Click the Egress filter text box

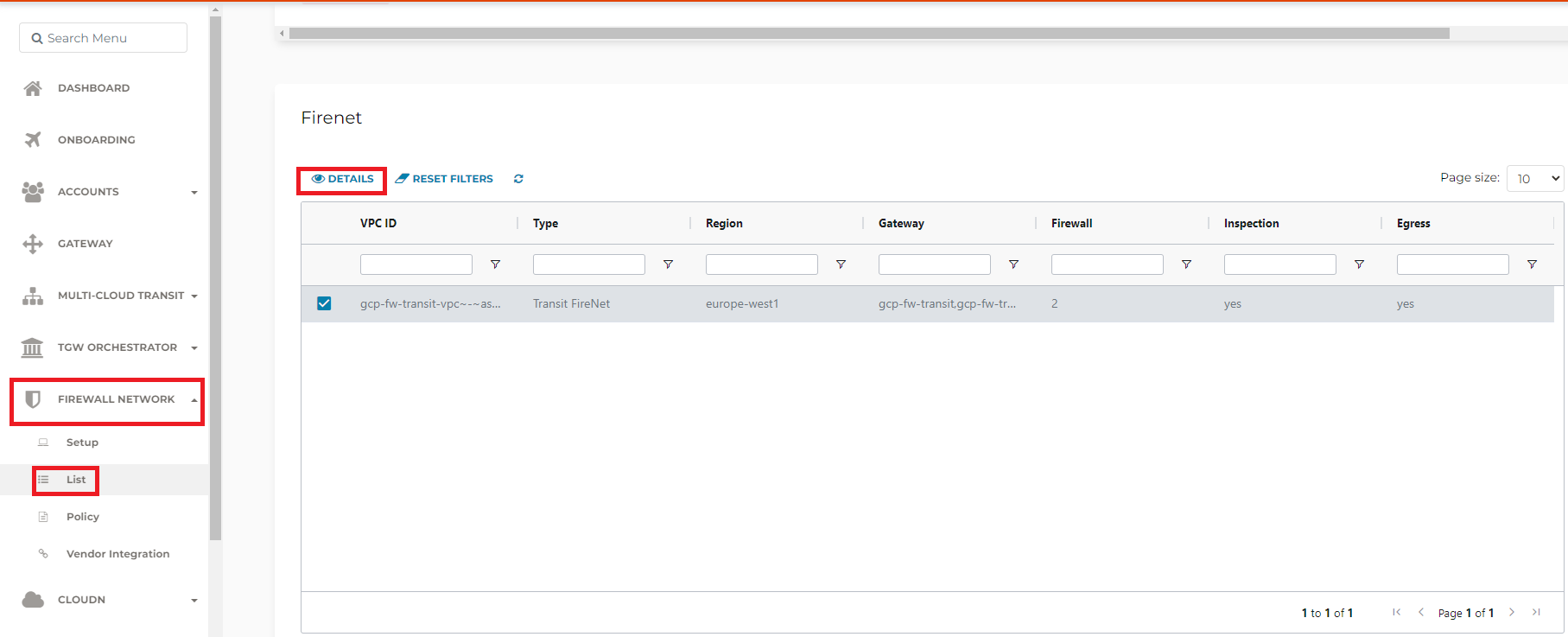[x=1453, y=264]
